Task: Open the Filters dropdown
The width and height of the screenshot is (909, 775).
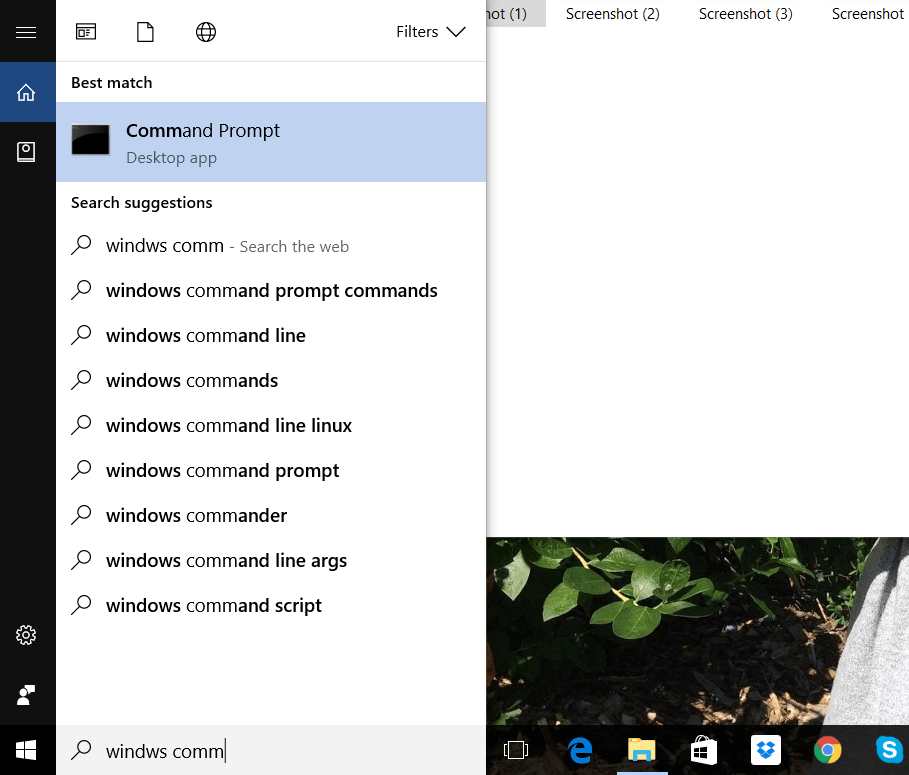Action: (x=417, y=31)
